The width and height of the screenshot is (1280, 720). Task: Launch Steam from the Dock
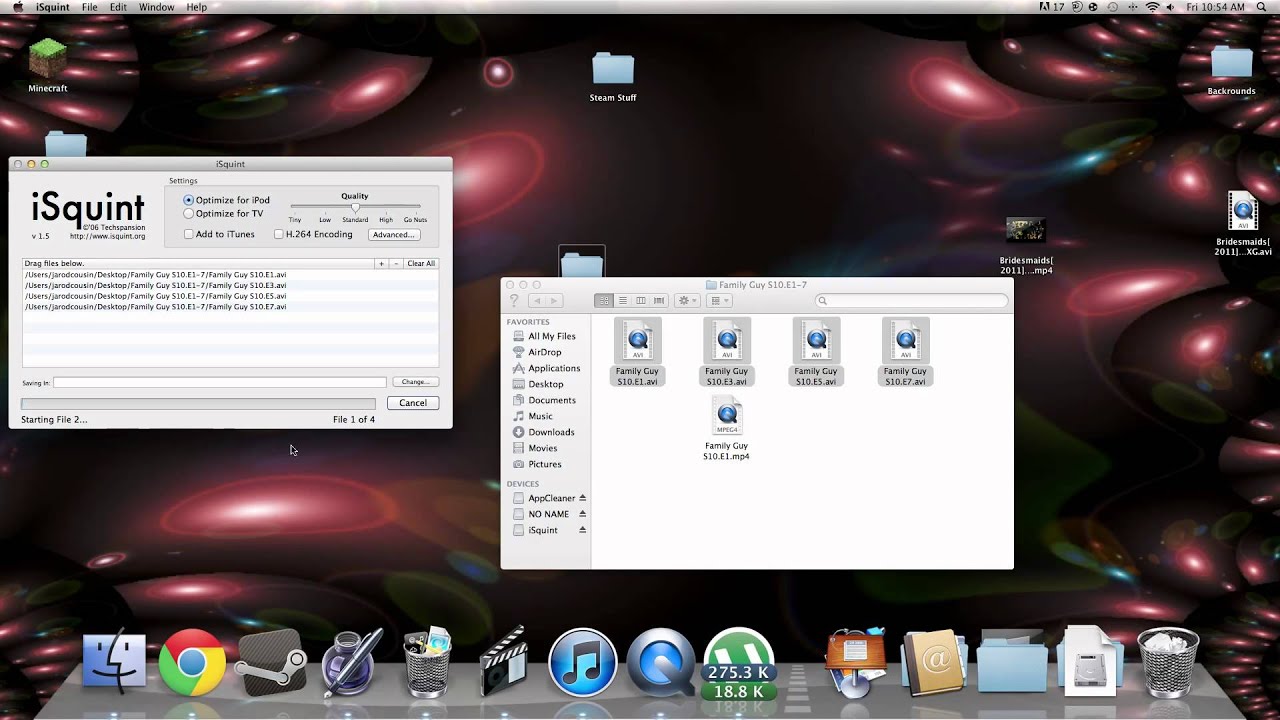click(x=270, y=662)
